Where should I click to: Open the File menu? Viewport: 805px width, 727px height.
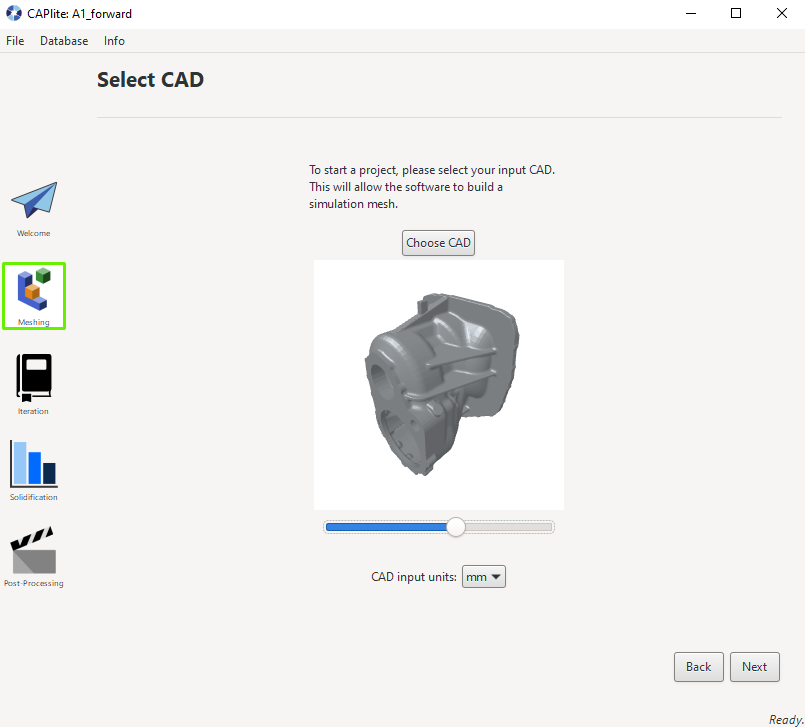[15, 41]
